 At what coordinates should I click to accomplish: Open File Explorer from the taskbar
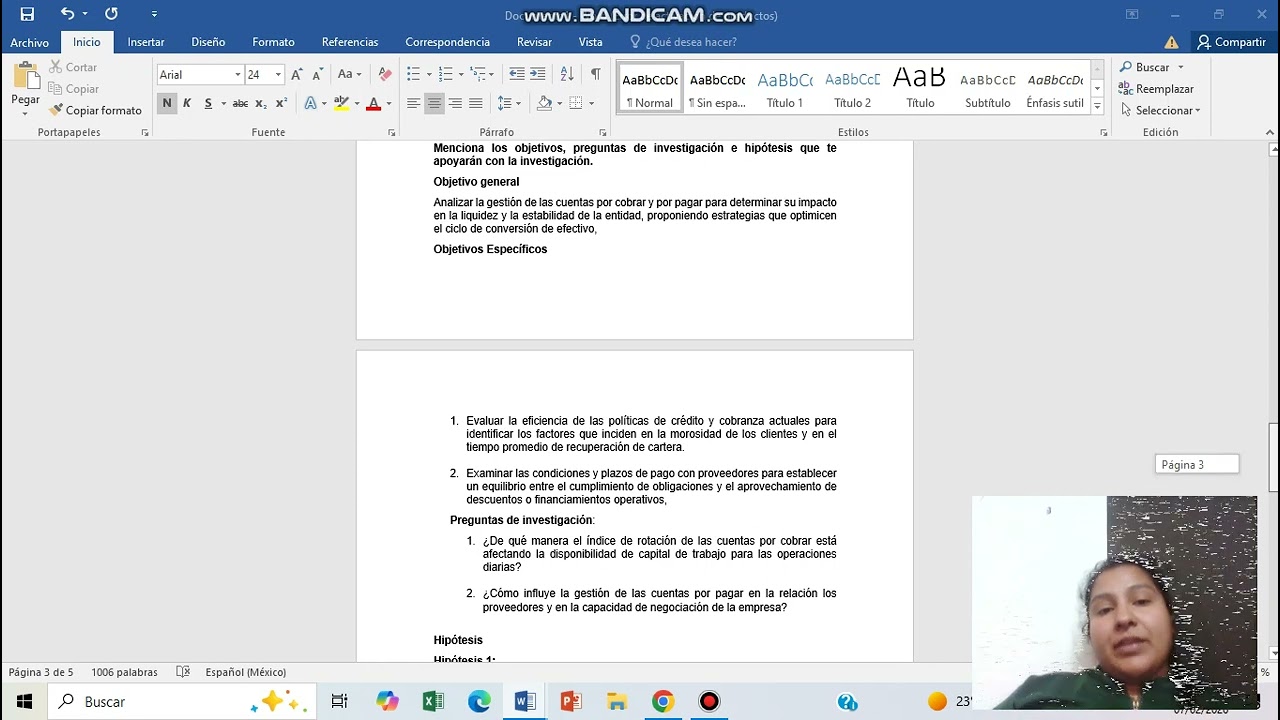(617, 701)
